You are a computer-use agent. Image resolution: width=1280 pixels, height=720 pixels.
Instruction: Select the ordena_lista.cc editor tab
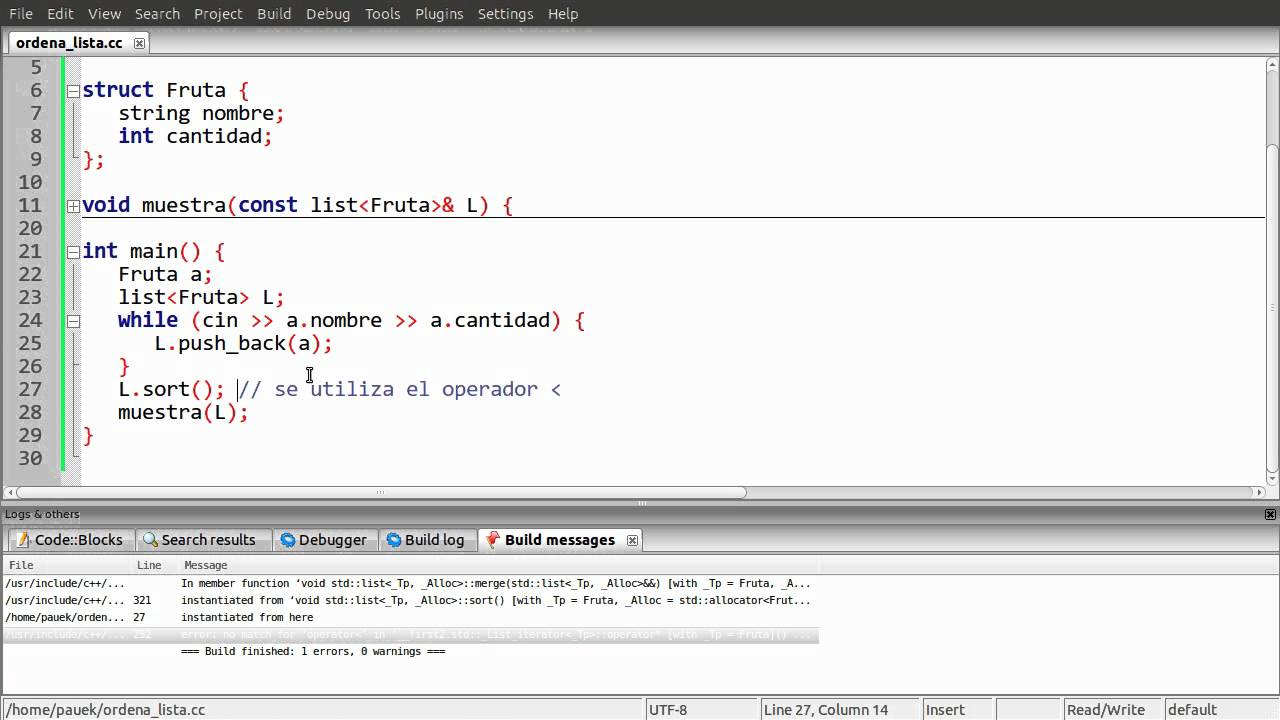click(69, 43)
